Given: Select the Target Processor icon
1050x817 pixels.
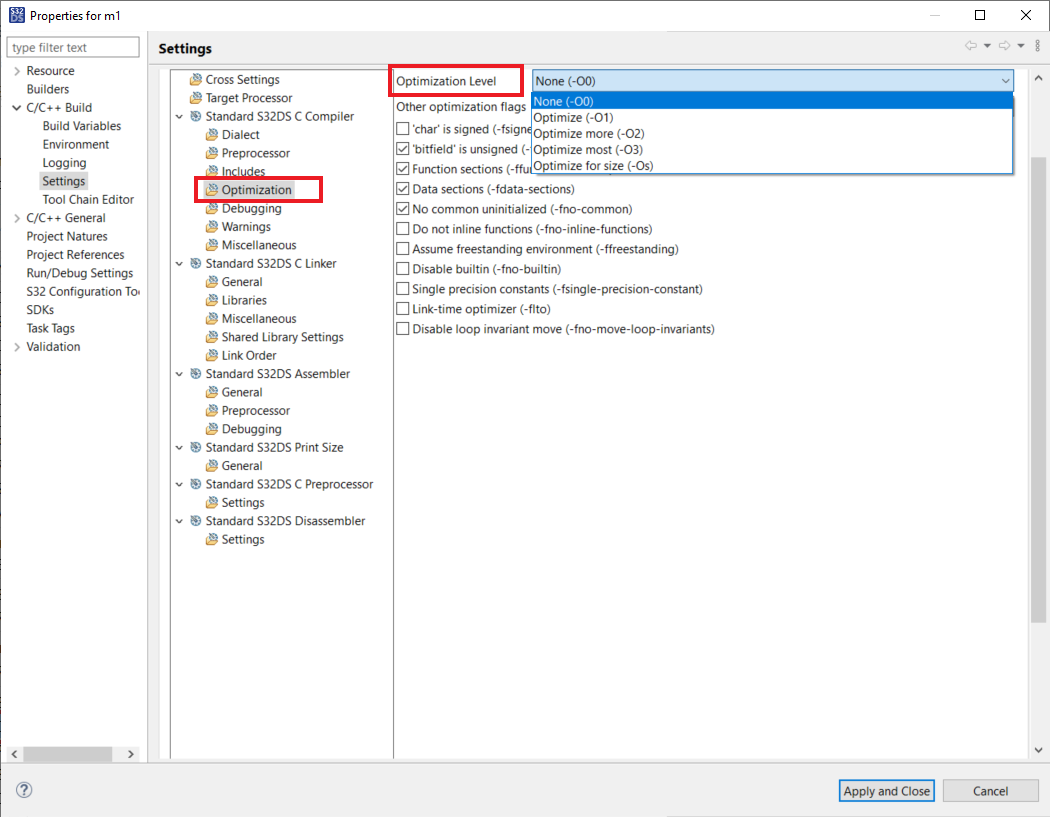Looking at the screenshot, I should coord(196,98).
